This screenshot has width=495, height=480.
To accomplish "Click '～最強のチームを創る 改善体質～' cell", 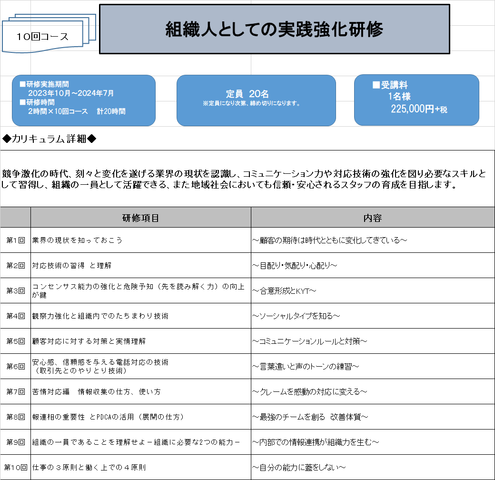I will (373, 417).
